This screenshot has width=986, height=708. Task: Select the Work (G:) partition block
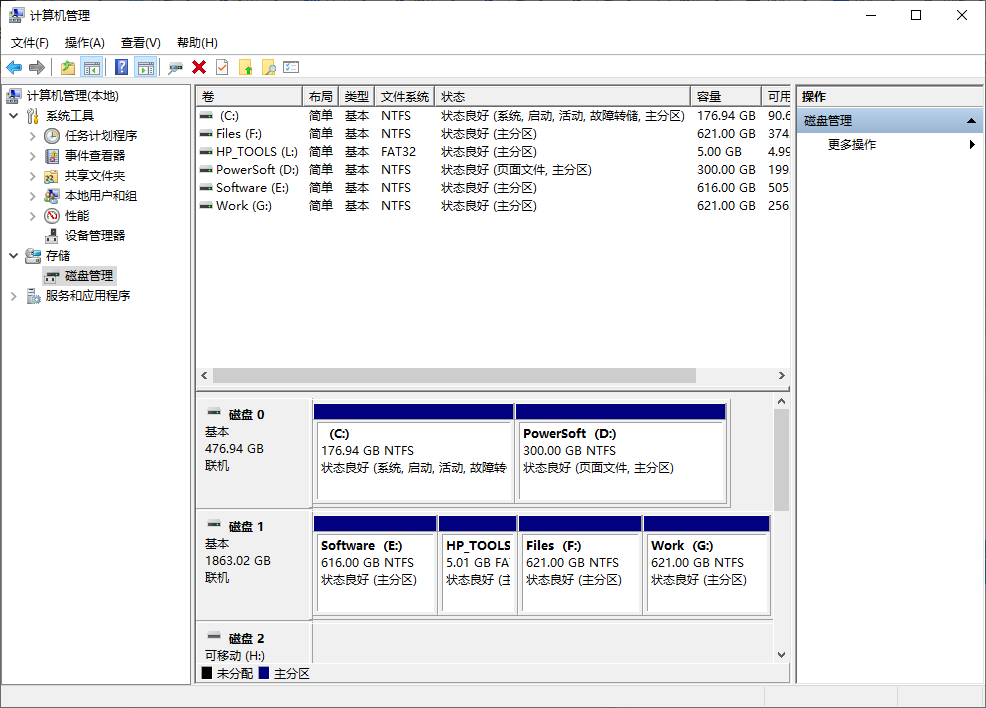[x=707, y=565]
